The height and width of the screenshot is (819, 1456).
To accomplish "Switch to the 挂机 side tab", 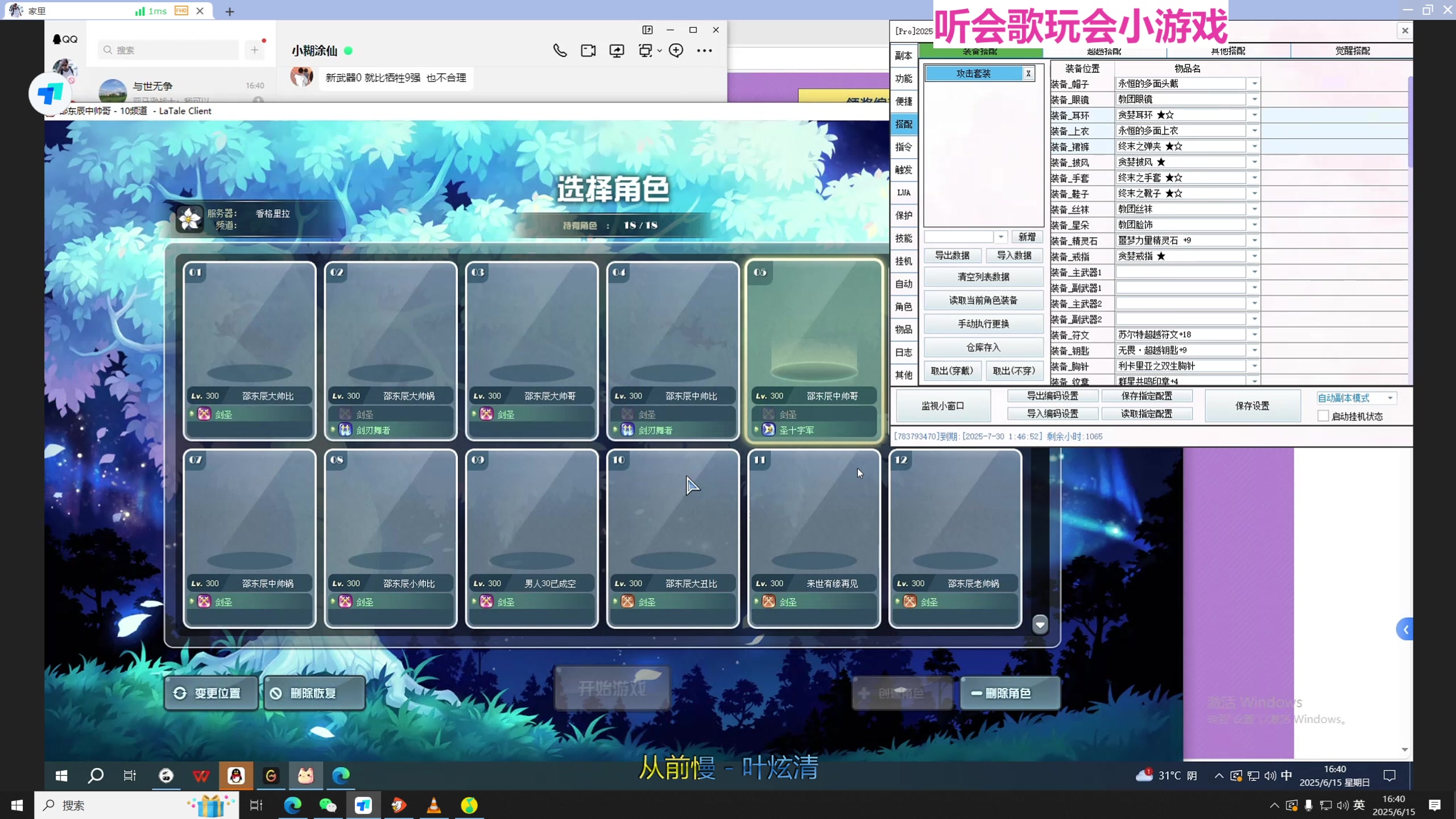I will (904, 261).
